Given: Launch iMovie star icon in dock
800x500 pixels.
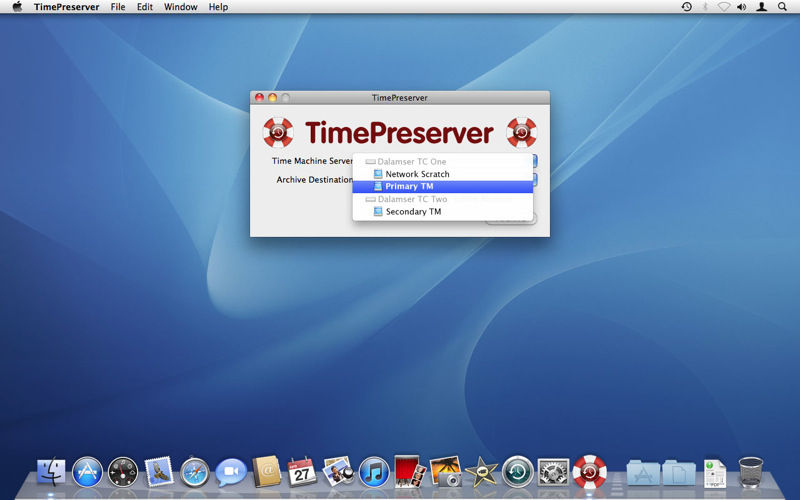Looking at the screenshot, I should (482, 471).
